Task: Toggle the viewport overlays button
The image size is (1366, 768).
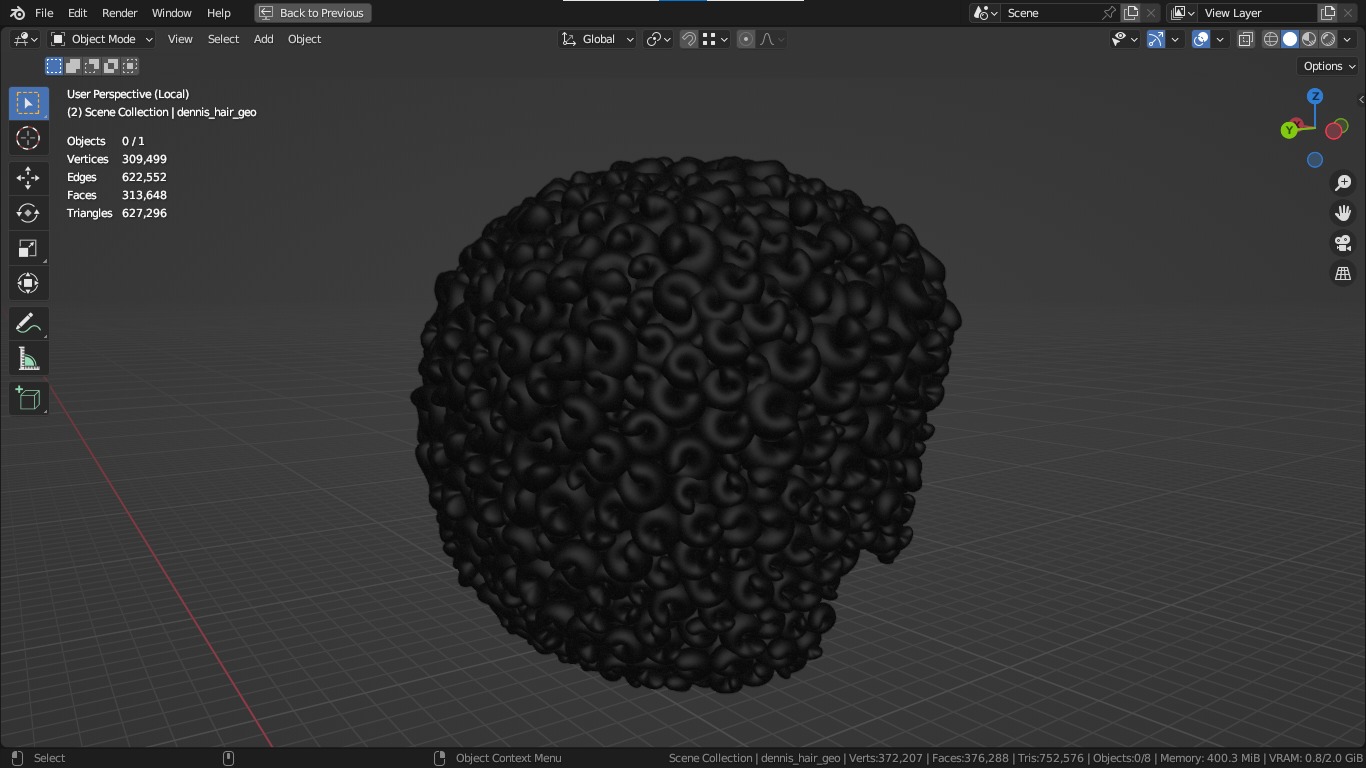Action: [1201, 39]
